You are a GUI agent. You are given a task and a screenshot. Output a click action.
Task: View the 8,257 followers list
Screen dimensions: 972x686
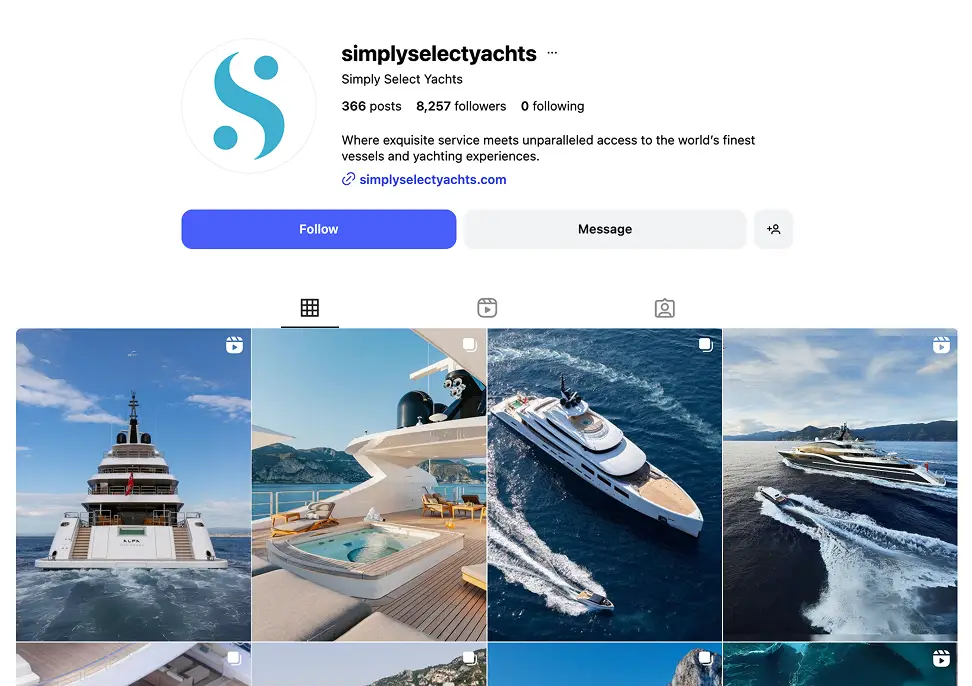(x=461, y=106)
